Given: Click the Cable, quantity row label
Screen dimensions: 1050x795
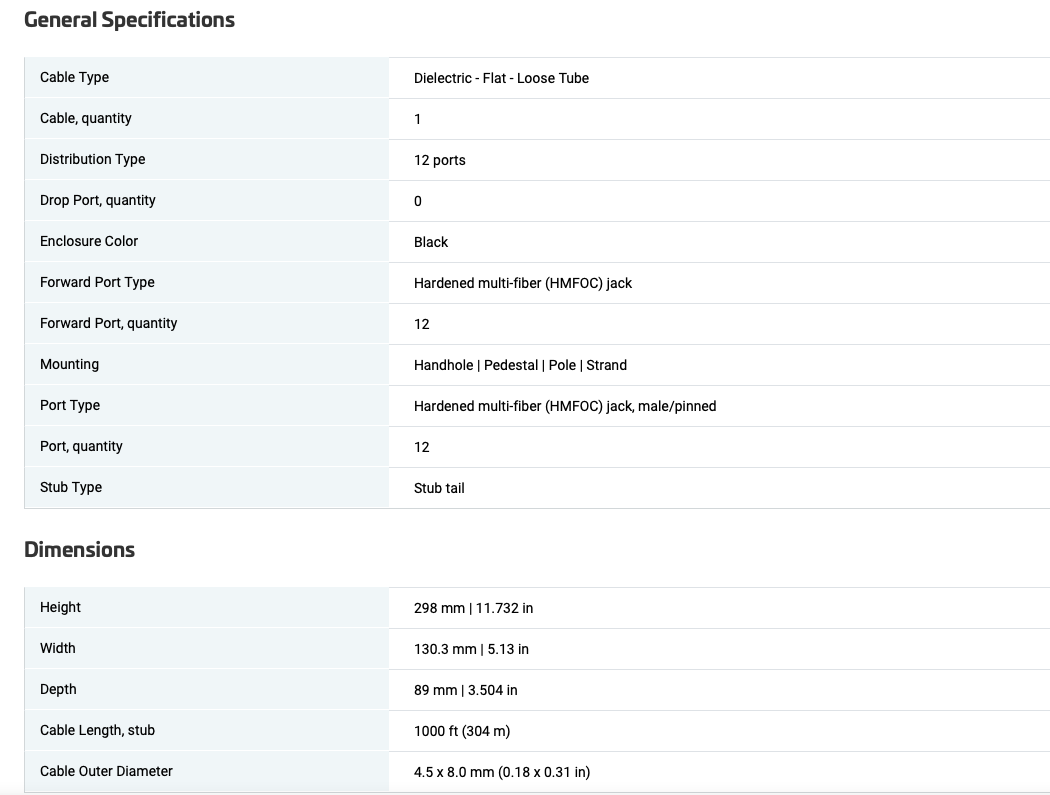Looking at the screenshot, I should pos(86,118).
